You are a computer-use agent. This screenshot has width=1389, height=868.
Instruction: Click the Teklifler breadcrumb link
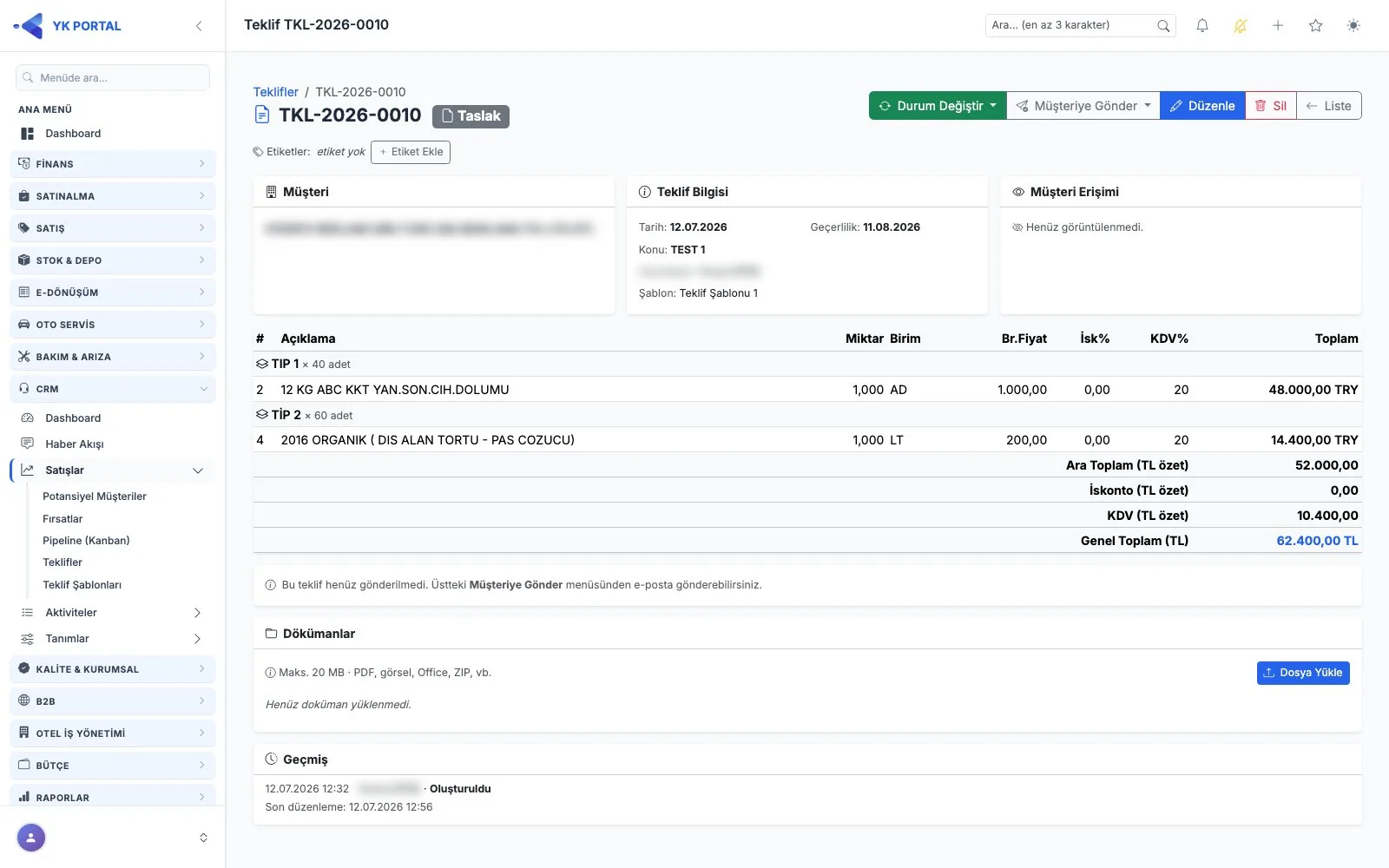[x=275, y=92]
